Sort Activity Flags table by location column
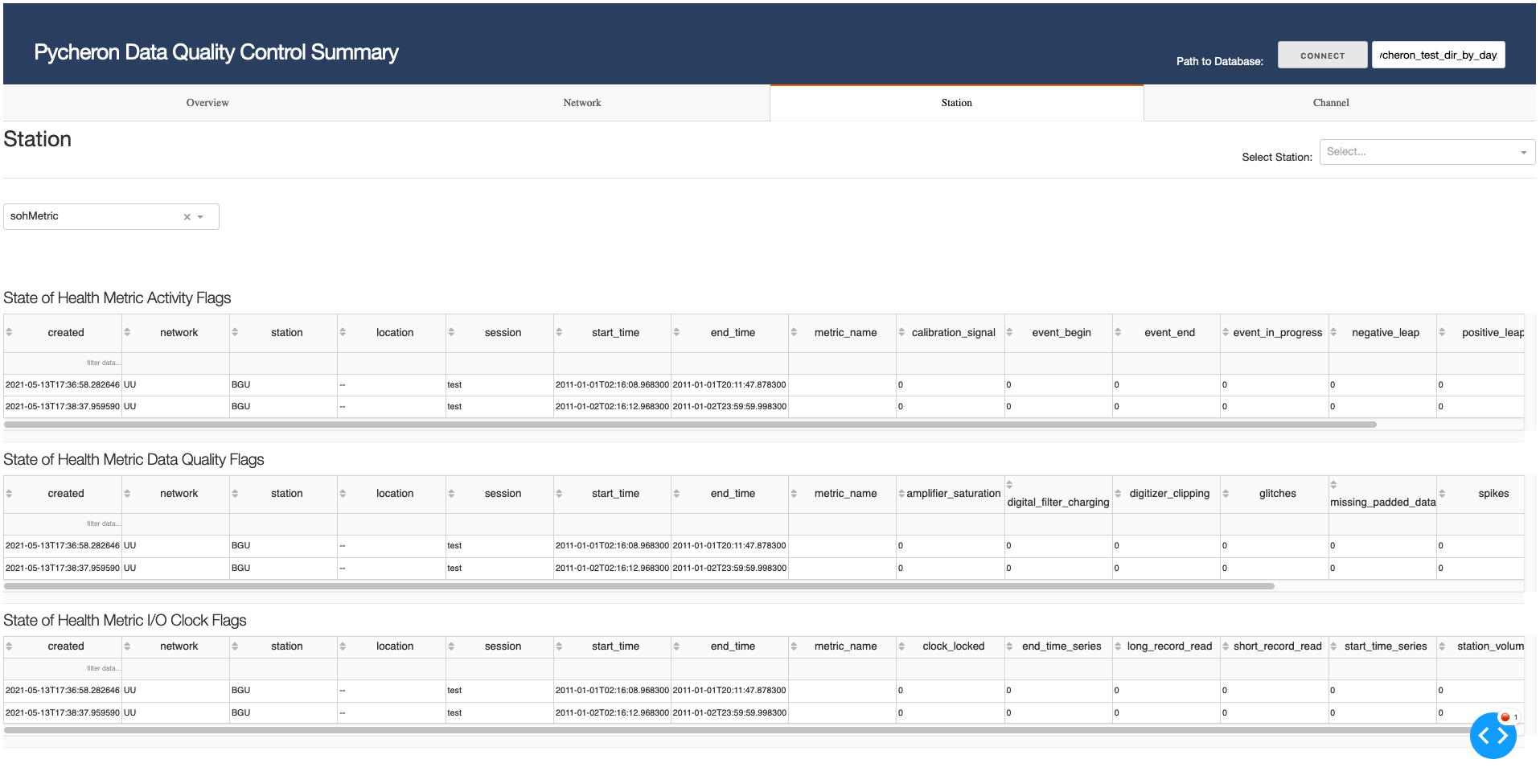The width and height of the screenshot is (1540, 784). (x=343, y=332)
